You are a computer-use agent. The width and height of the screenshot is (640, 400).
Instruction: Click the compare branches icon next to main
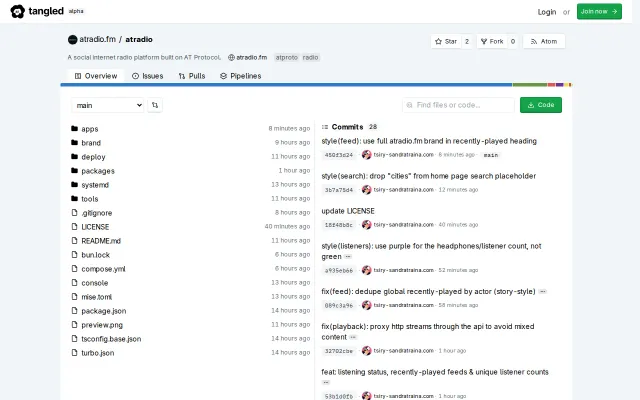click(x=155, y=105)
